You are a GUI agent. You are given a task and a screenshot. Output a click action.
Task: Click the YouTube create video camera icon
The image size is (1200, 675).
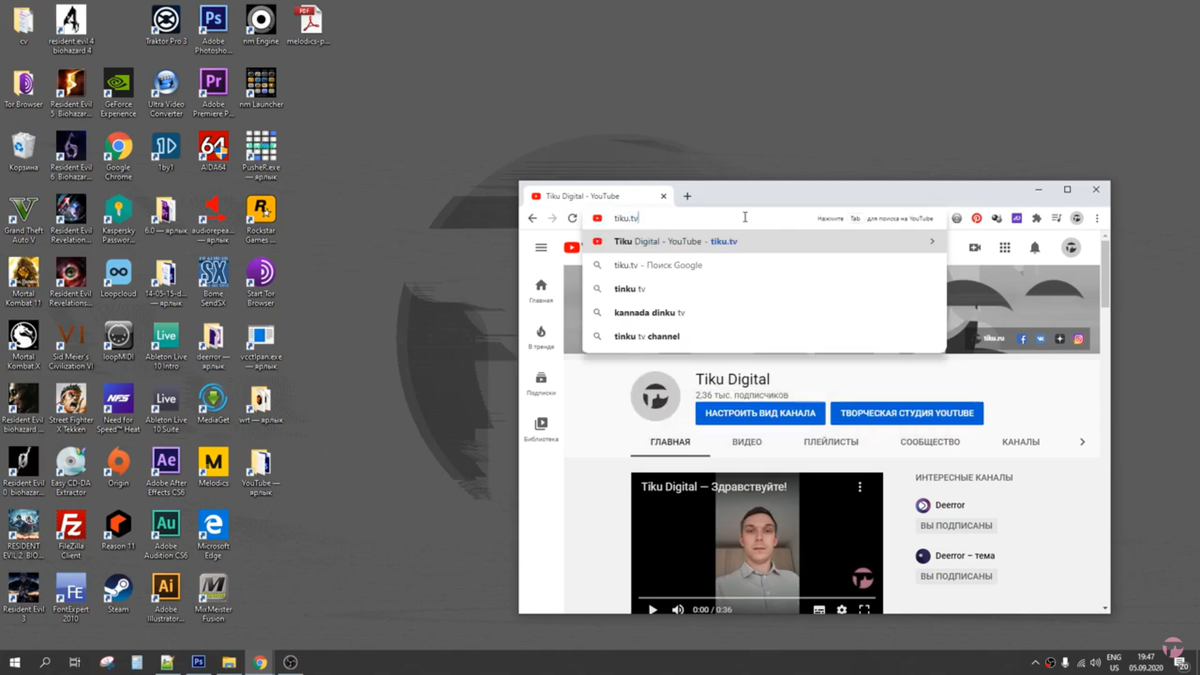point(974,247)
